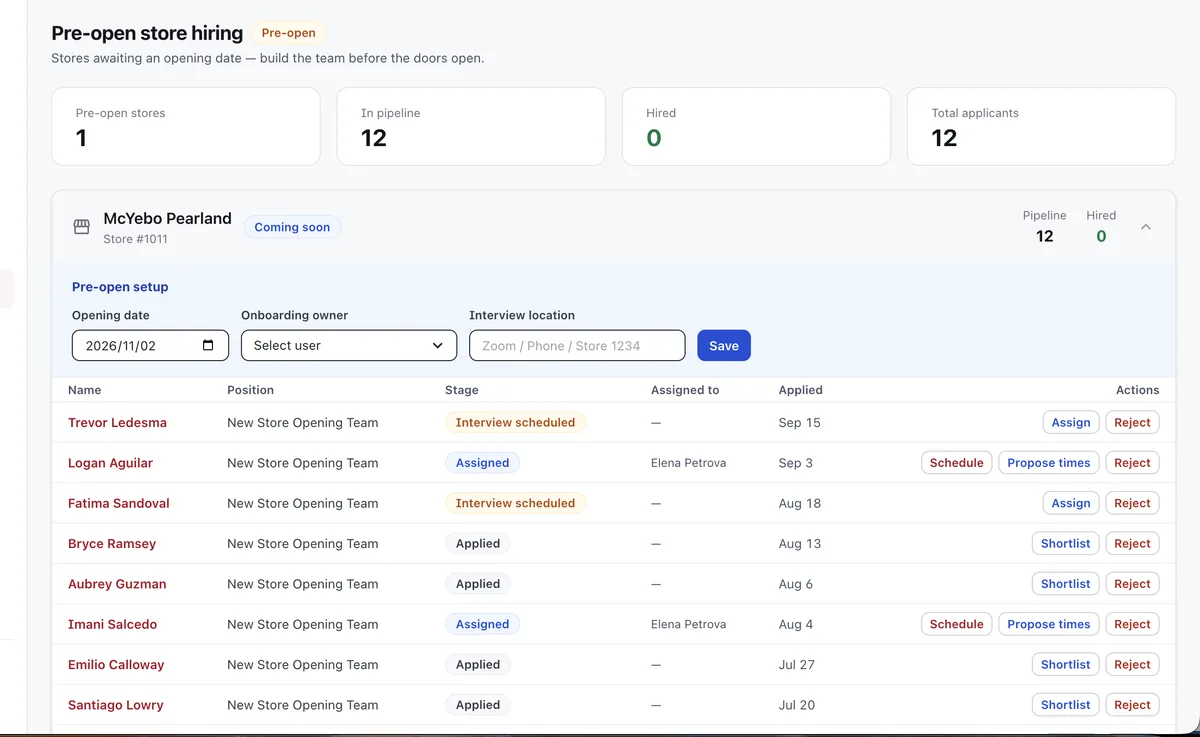This screenshot has height=737, width=1200.
Task: Click Elena Petrova in Imani Salcedo's row
Action: click(688, 624)
